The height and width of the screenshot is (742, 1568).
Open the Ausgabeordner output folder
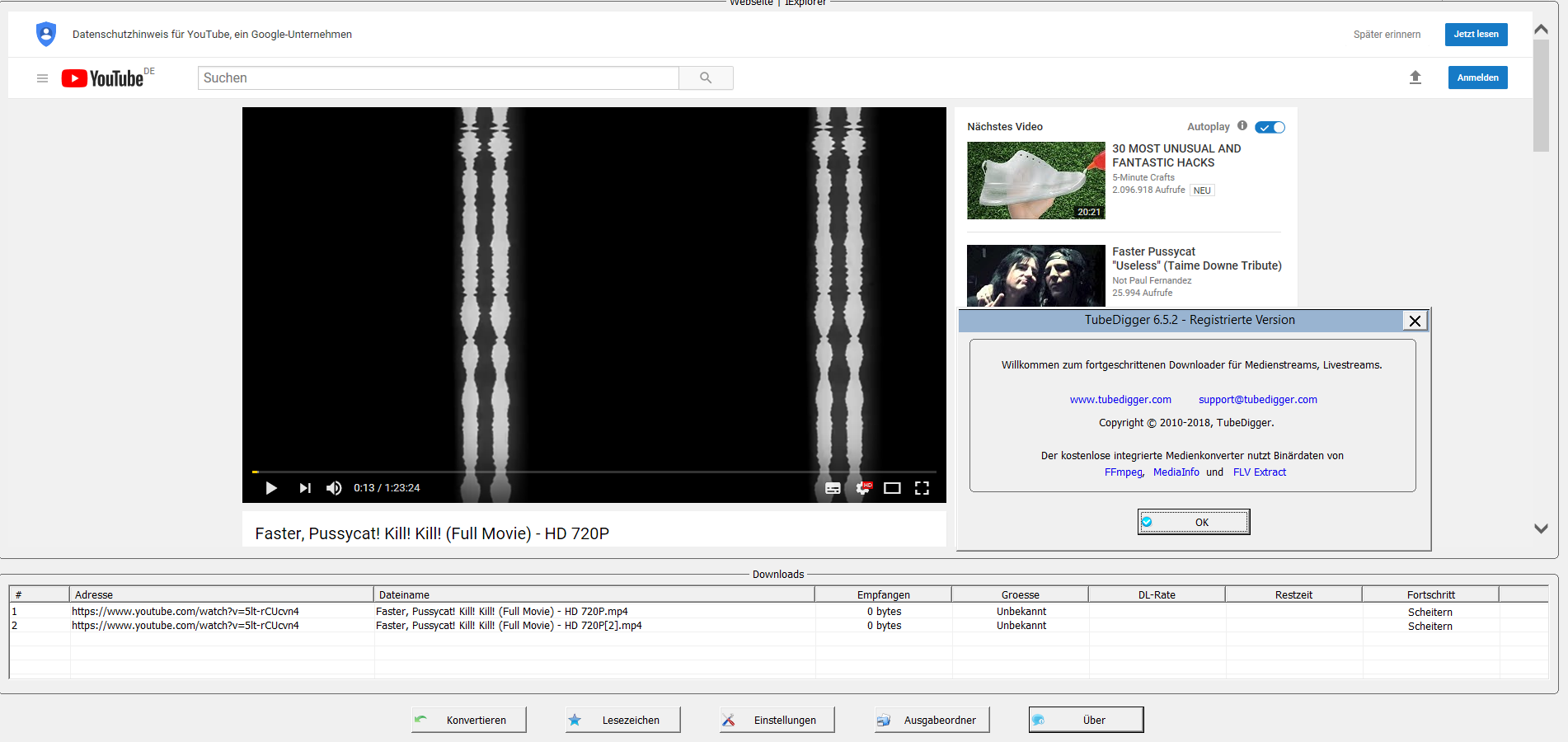tap(932, 720)
